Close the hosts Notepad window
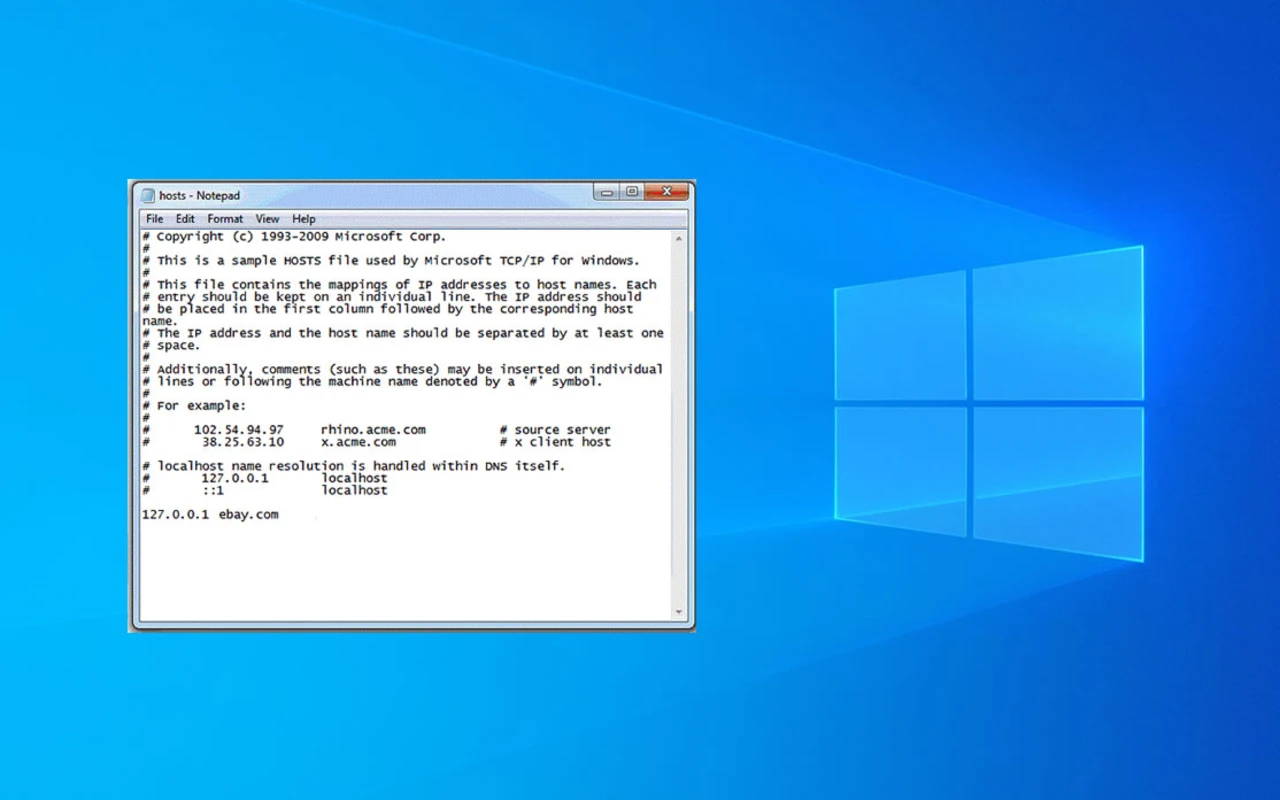This screenshot has width=1280, height=800. click(666, 191)
